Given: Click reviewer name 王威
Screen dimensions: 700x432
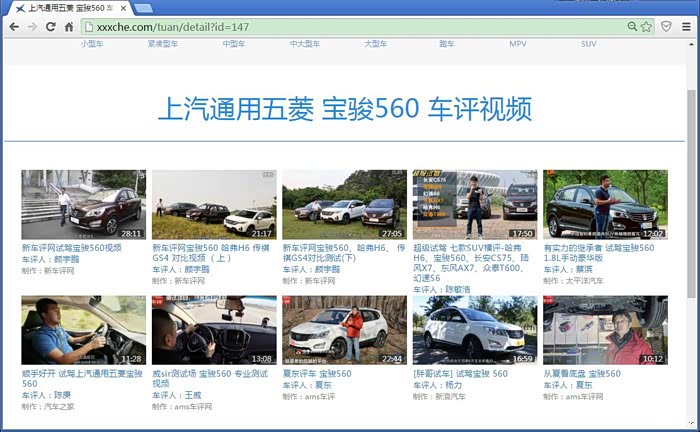Looking at the screenshot, I should click(x=193, y=395).
